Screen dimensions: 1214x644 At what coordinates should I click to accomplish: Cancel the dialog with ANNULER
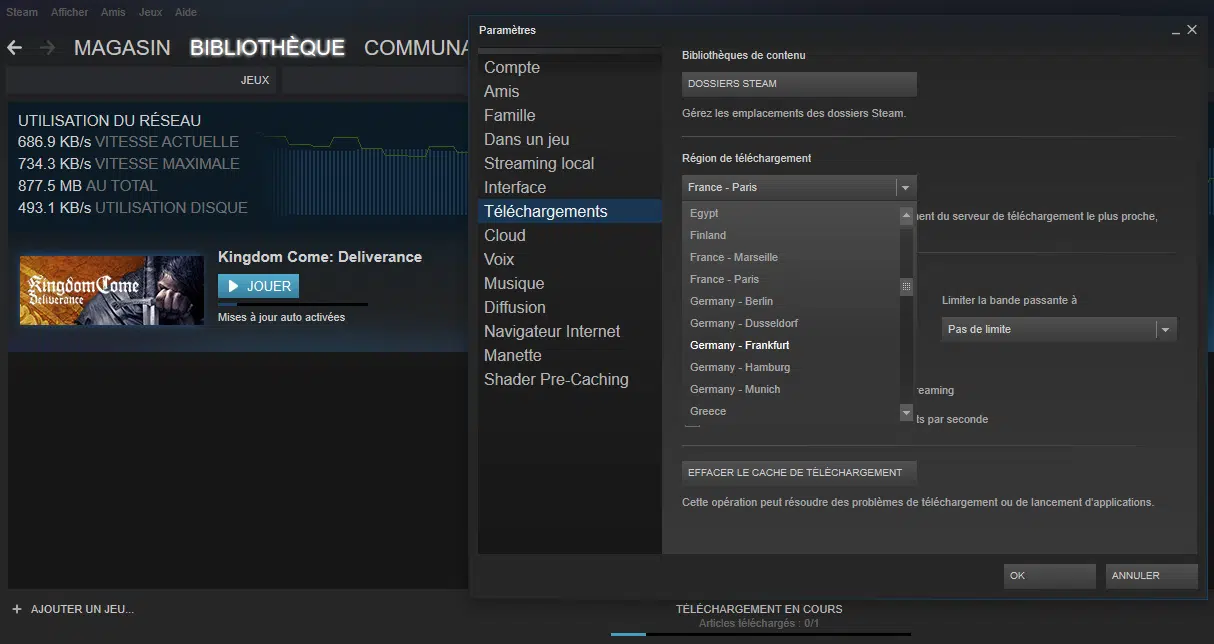[x=1152, y=576]
